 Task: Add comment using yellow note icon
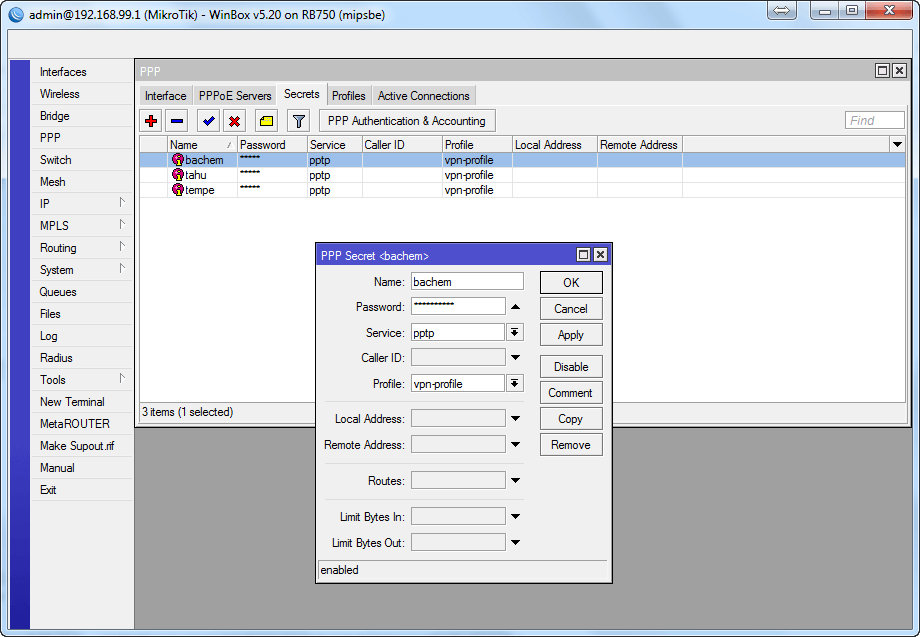(266, 121)
